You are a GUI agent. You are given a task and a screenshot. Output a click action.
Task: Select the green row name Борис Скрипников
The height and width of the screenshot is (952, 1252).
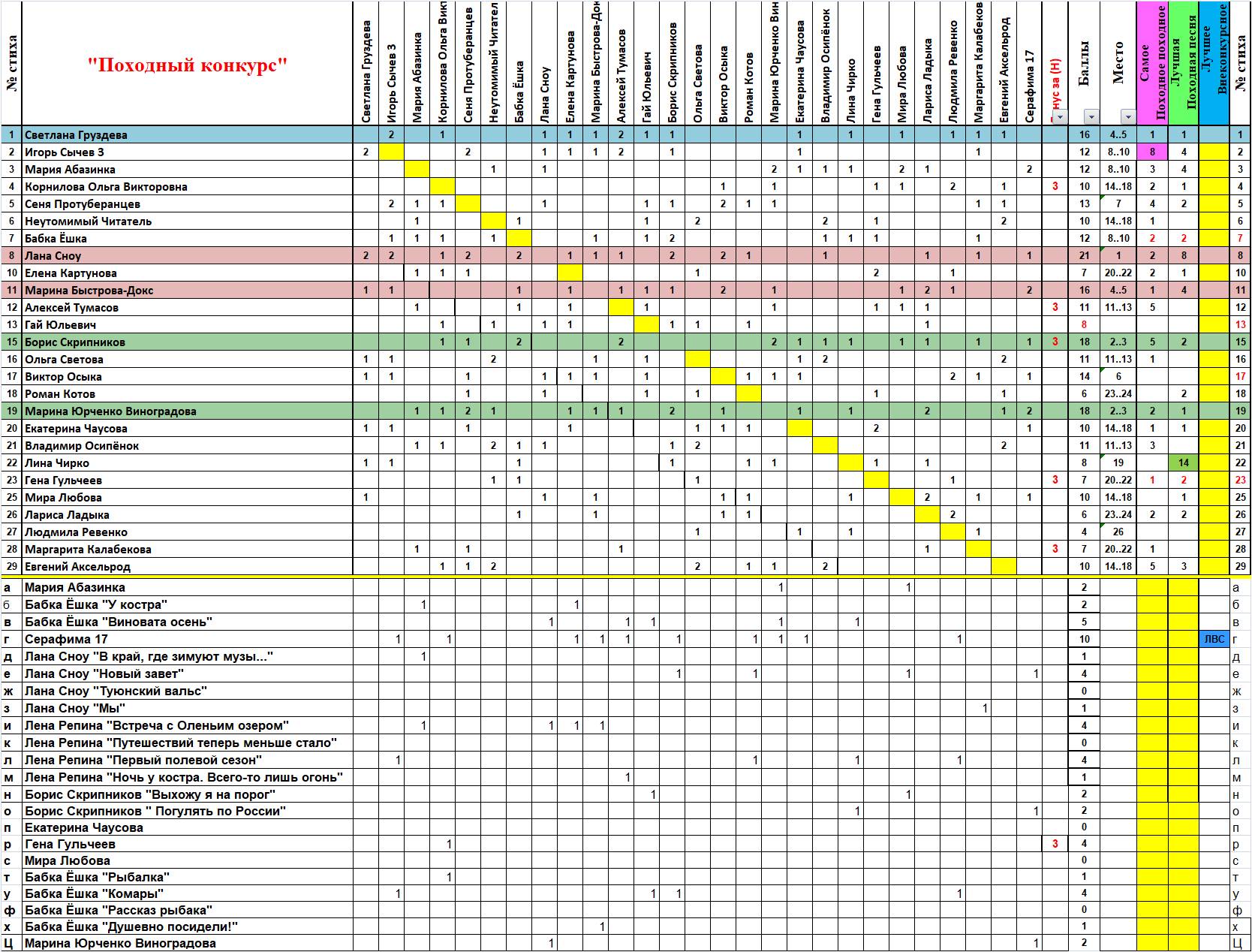(x=75, y=342)
